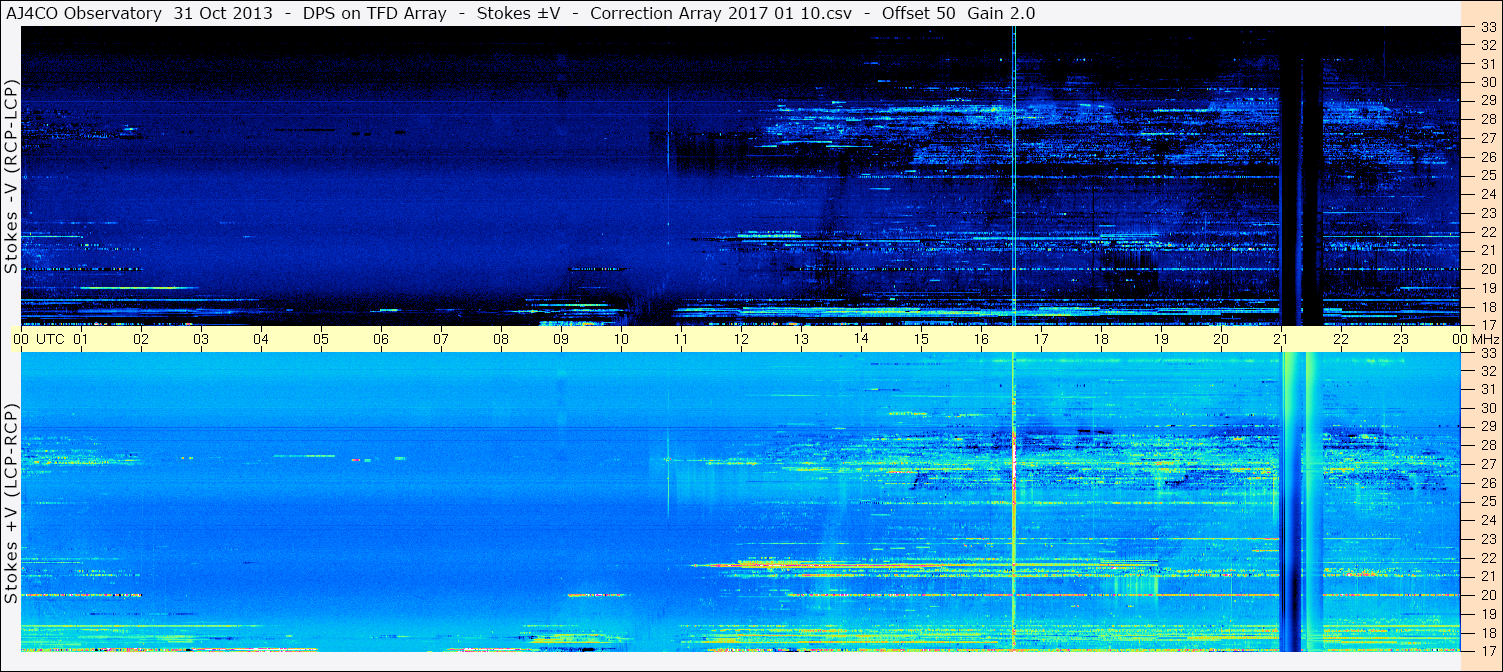
Task: Click the 33 MHz tick label, lower Stokes +V panel
Action: 1488,353
